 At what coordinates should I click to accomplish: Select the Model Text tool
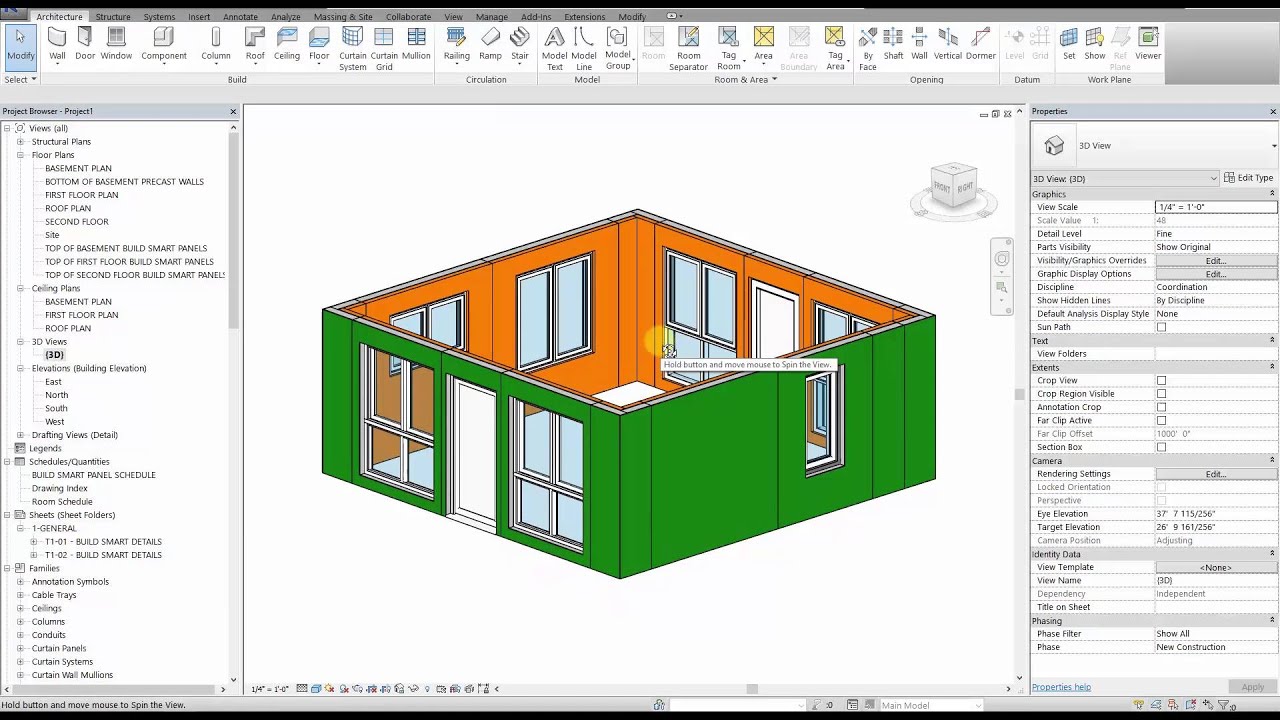click(554, 49)
